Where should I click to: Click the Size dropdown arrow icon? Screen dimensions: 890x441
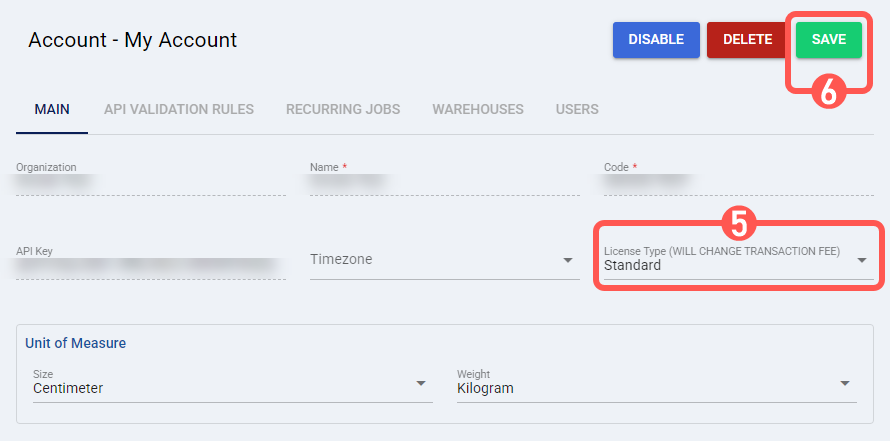coord(421,383)
